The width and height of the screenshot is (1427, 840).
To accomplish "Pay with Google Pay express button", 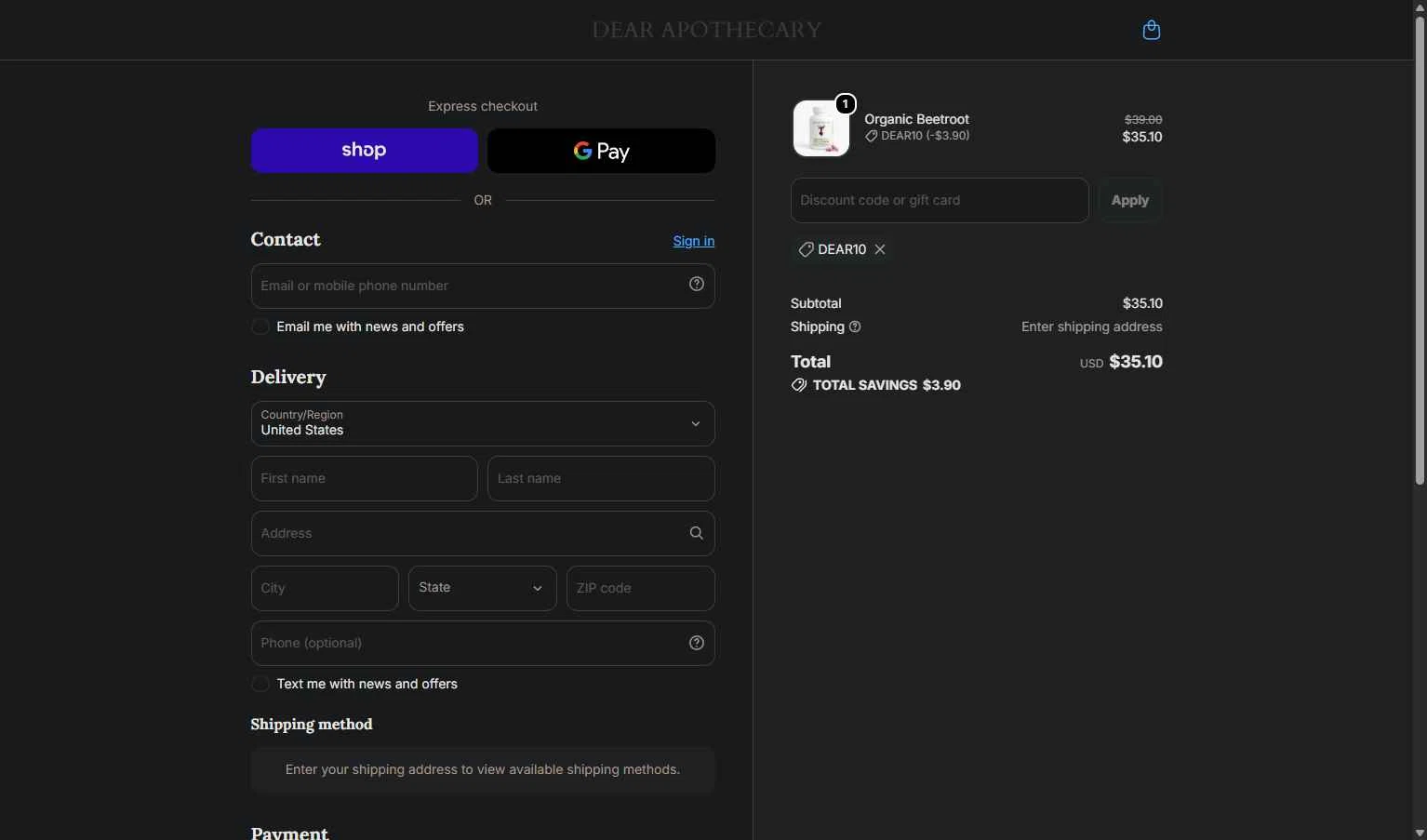I will coord(601,151).
